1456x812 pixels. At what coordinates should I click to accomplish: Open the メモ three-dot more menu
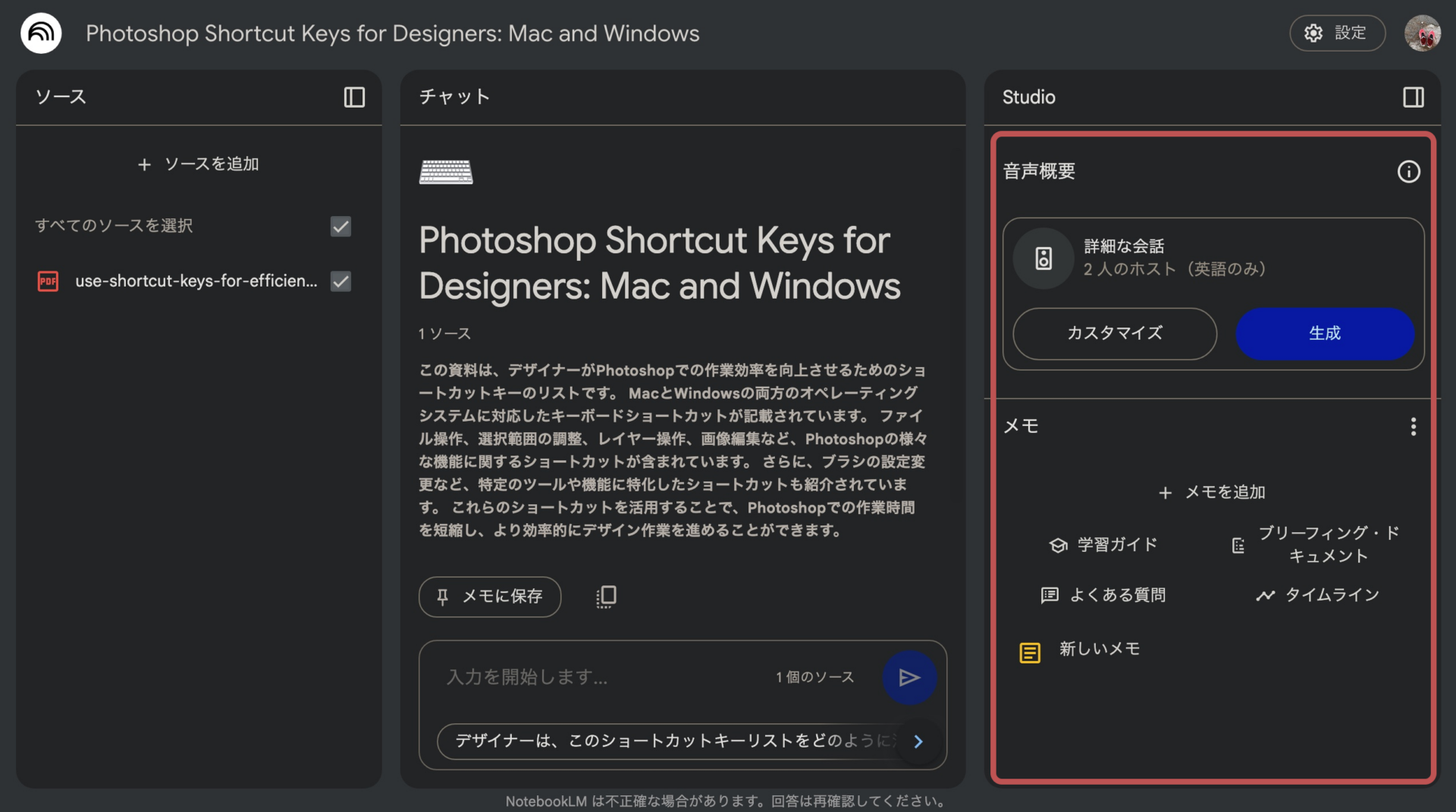(1413, 427)
